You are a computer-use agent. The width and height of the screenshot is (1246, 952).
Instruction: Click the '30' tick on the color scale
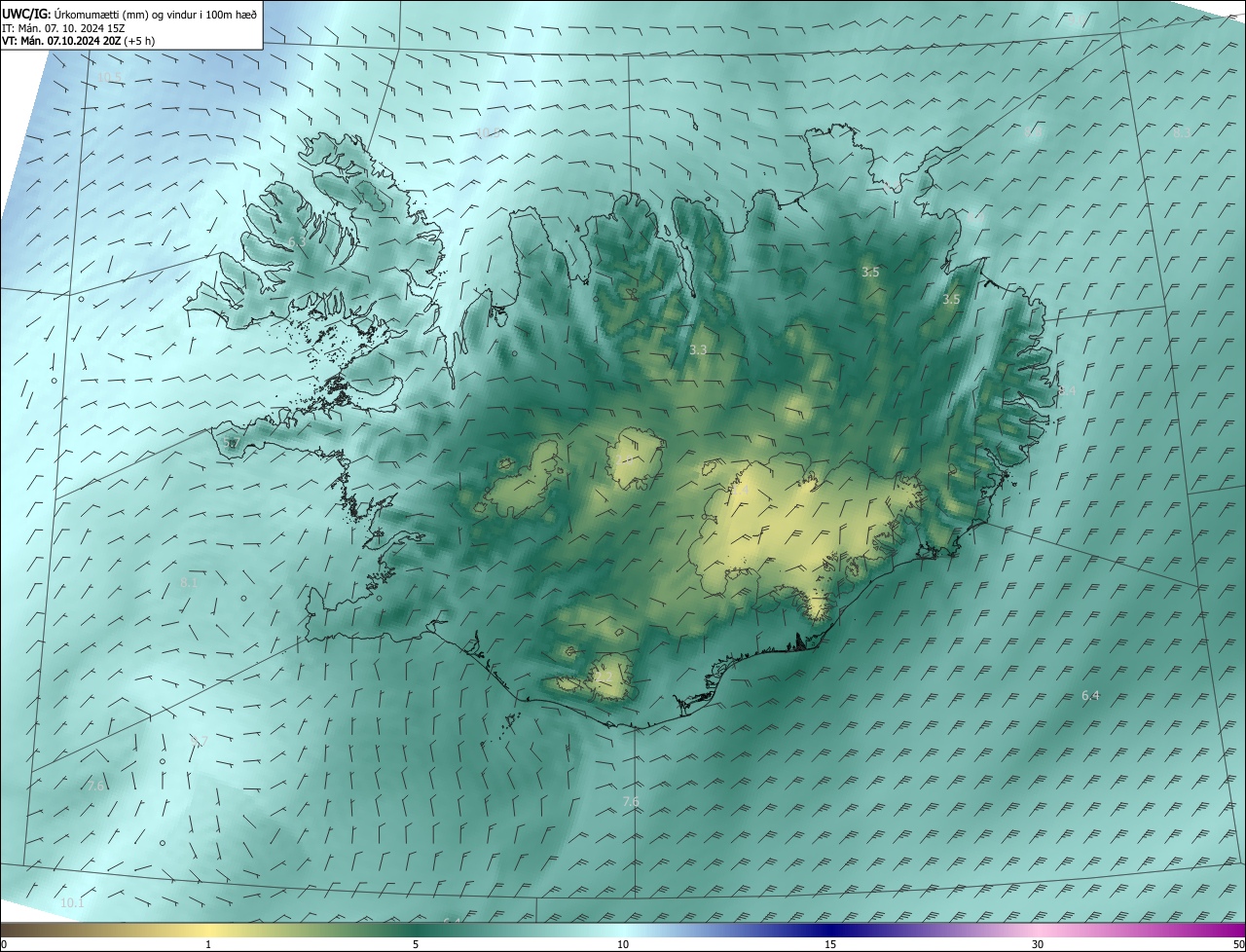tap(1038, 944)
